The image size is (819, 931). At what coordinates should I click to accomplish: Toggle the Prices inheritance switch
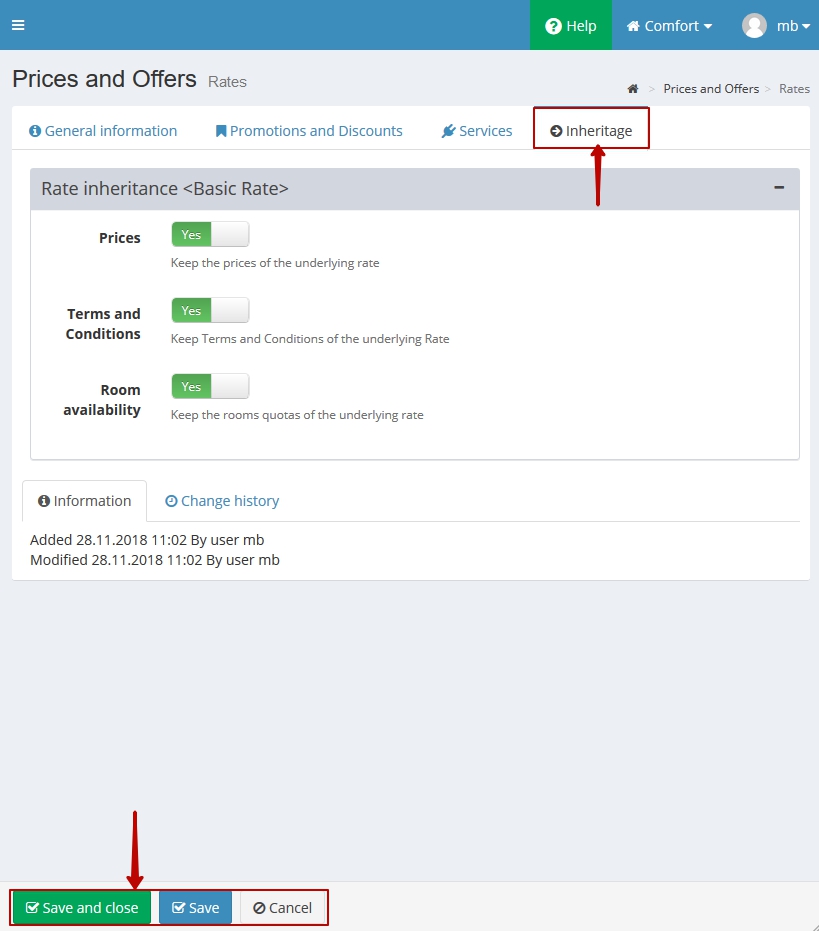[x=210, y=235]
